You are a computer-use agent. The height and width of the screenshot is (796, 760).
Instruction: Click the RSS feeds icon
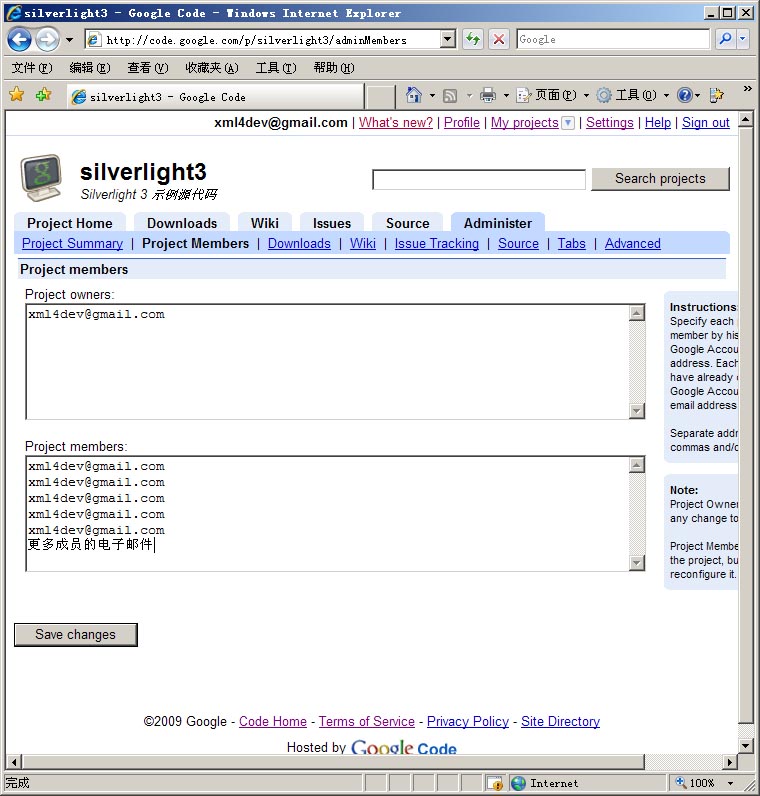tap(450, 95)
